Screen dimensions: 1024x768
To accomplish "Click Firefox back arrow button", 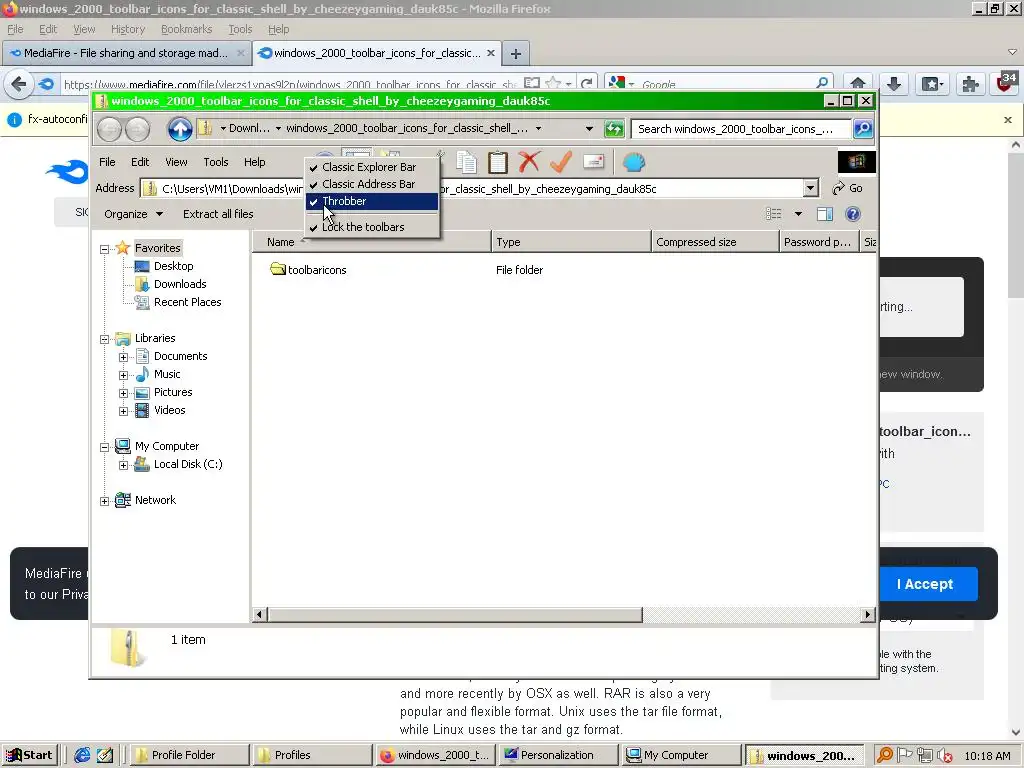I will (19, 84).
